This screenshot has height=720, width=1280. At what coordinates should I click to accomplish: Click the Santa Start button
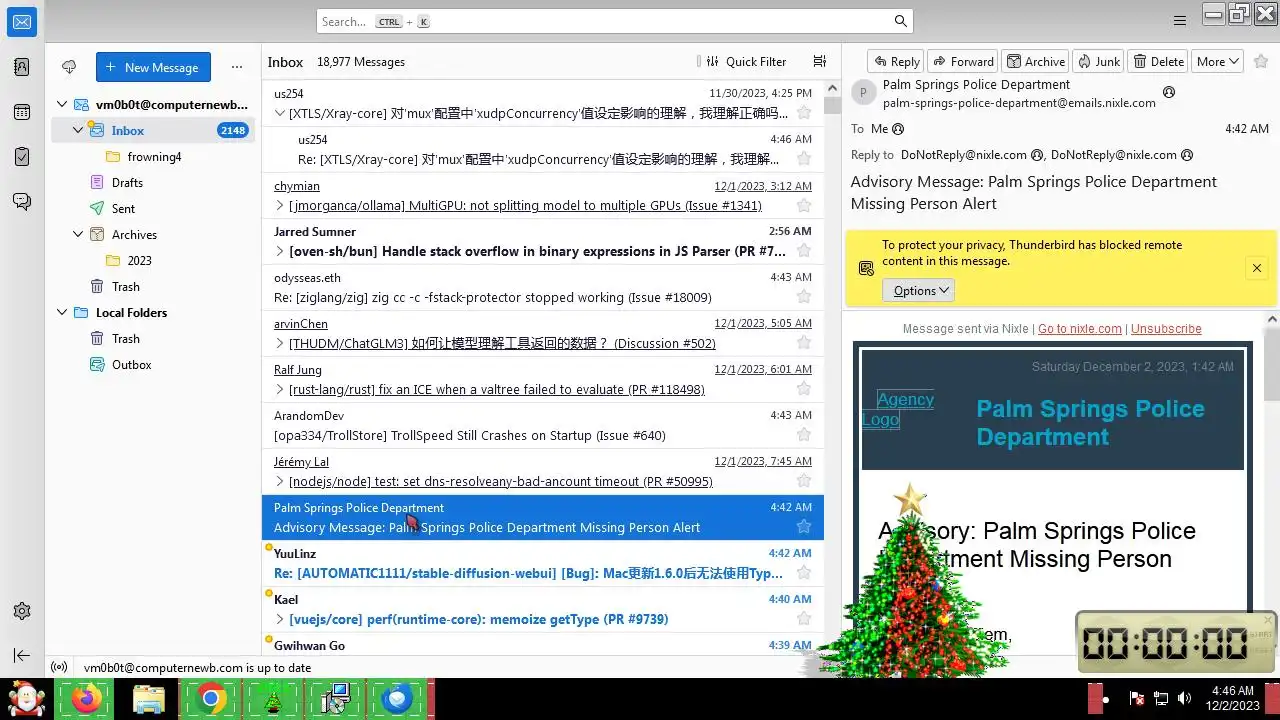(x=26, y=699)
